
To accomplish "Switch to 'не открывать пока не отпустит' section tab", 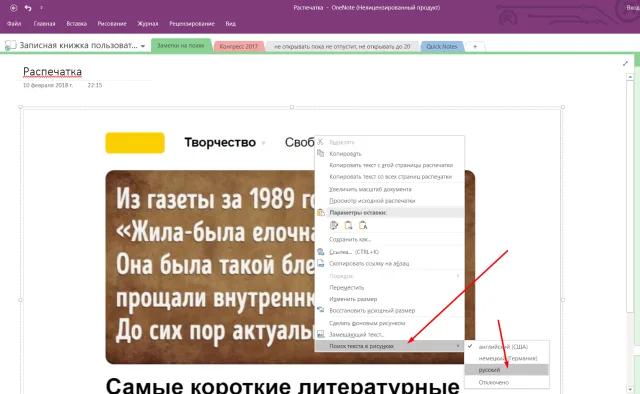I will point(342,47).
